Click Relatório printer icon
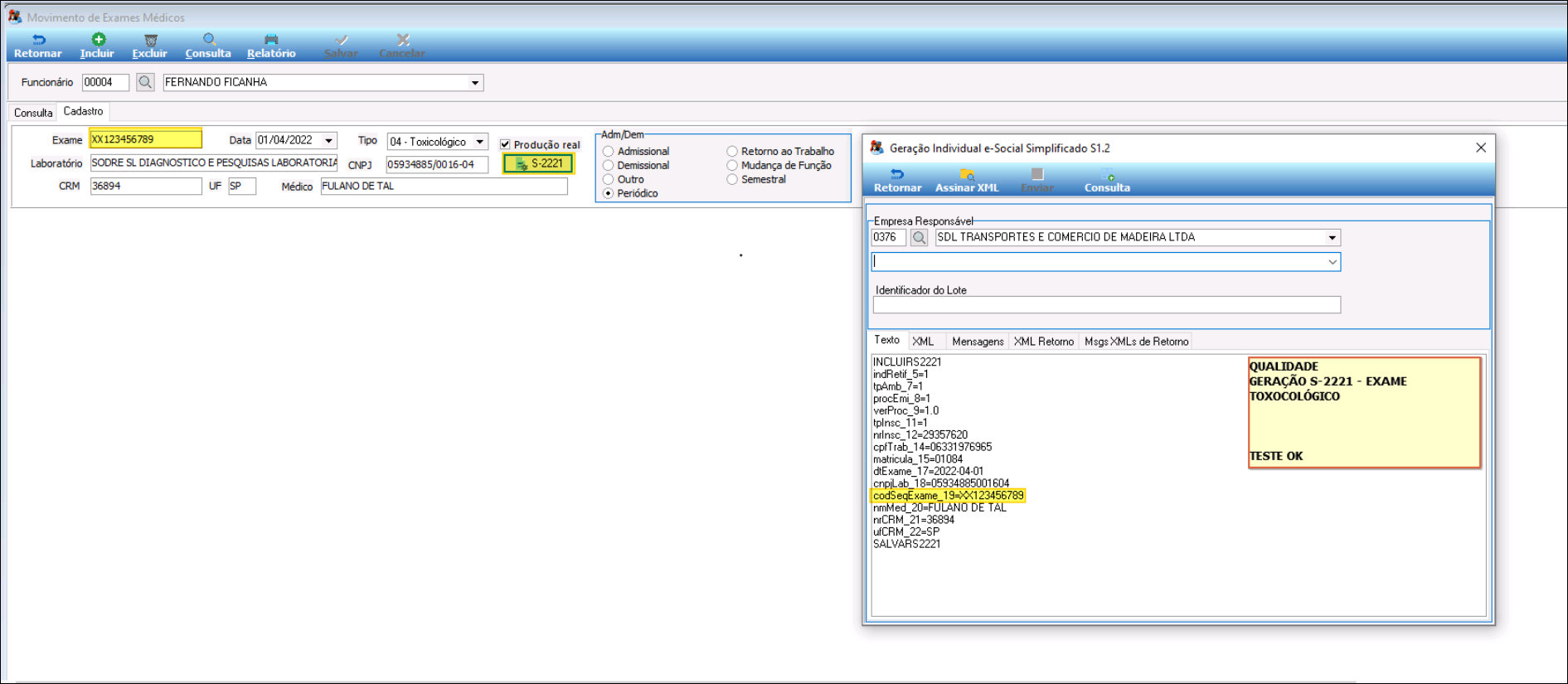This screenshot has width=1568, height=684. pos(271,40)
